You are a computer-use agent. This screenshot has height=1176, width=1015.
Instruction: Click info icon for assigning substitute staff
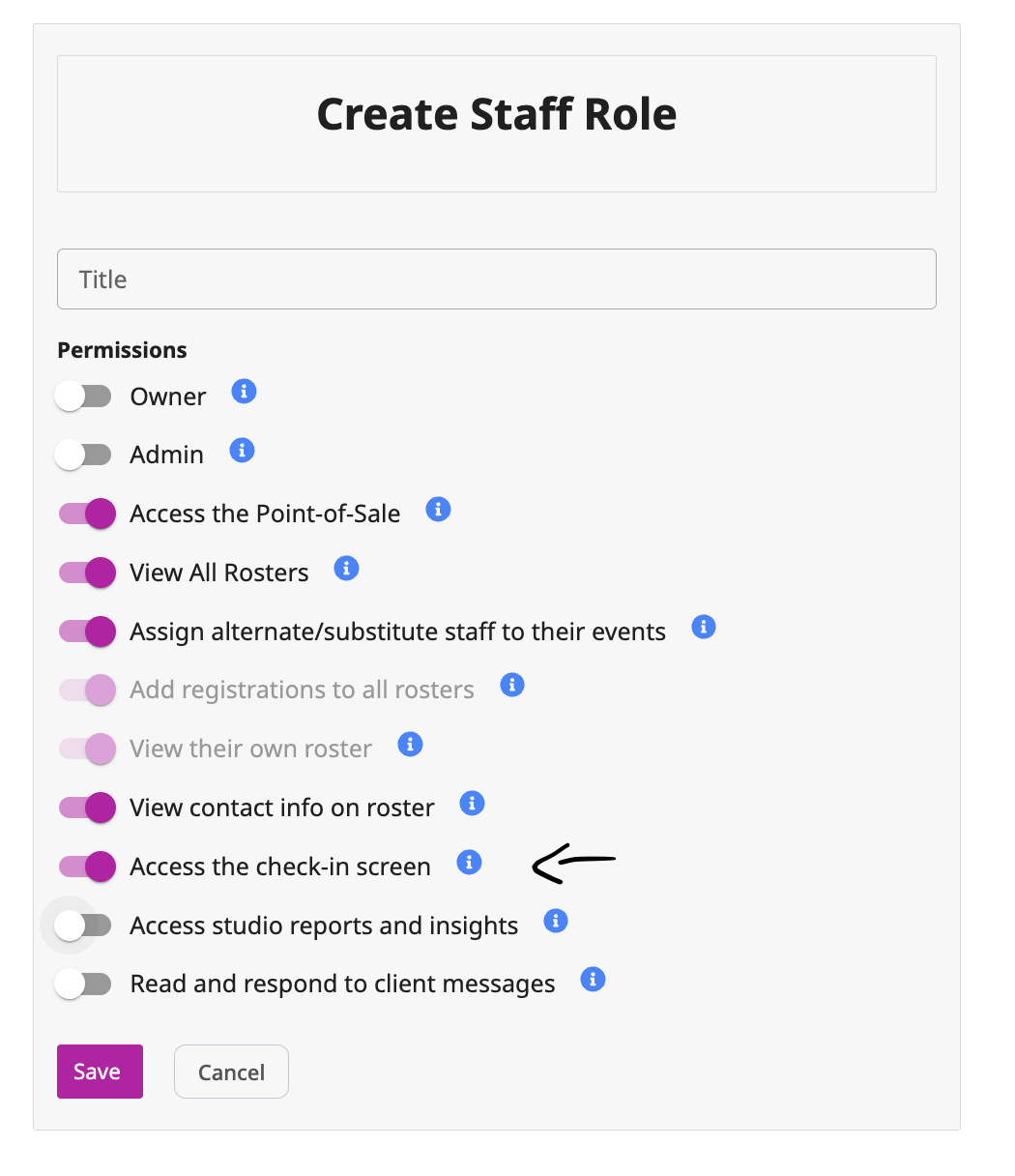click(704, 627)
